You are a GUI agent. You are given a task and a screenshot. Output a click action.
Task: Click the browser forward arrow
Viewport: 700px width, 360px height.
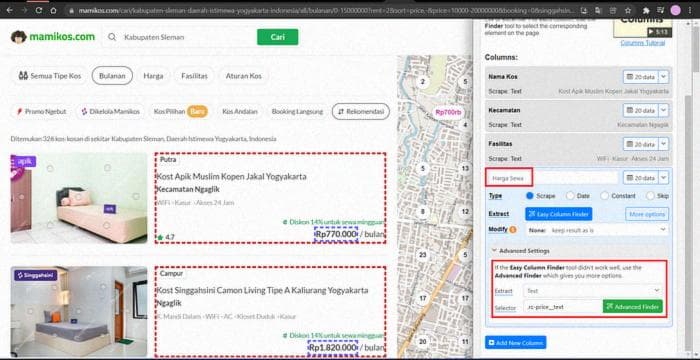[x=25, y=10]
